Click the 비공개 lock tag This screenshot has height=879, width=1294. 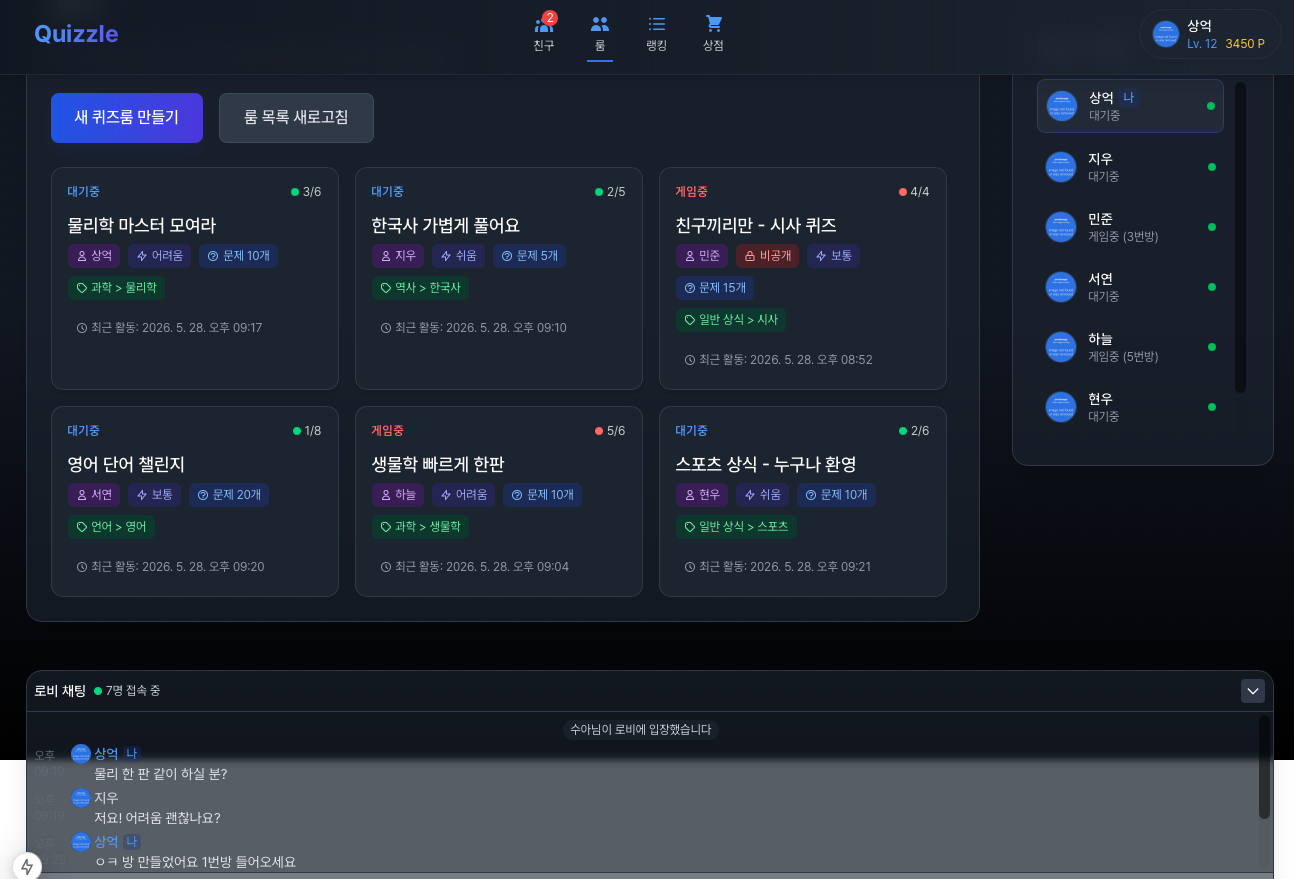(x=767, y=256)
